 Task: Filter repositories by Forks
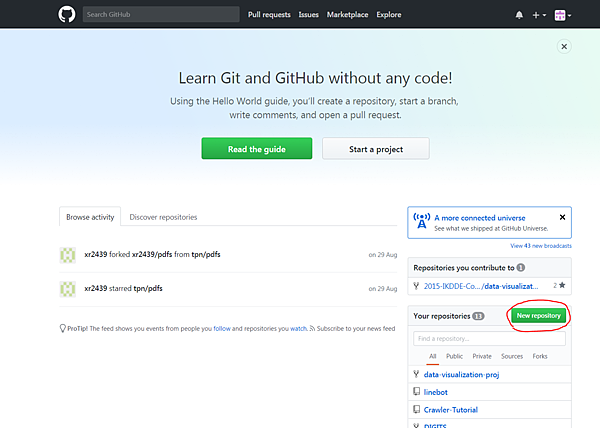click(x=540, y=356)
